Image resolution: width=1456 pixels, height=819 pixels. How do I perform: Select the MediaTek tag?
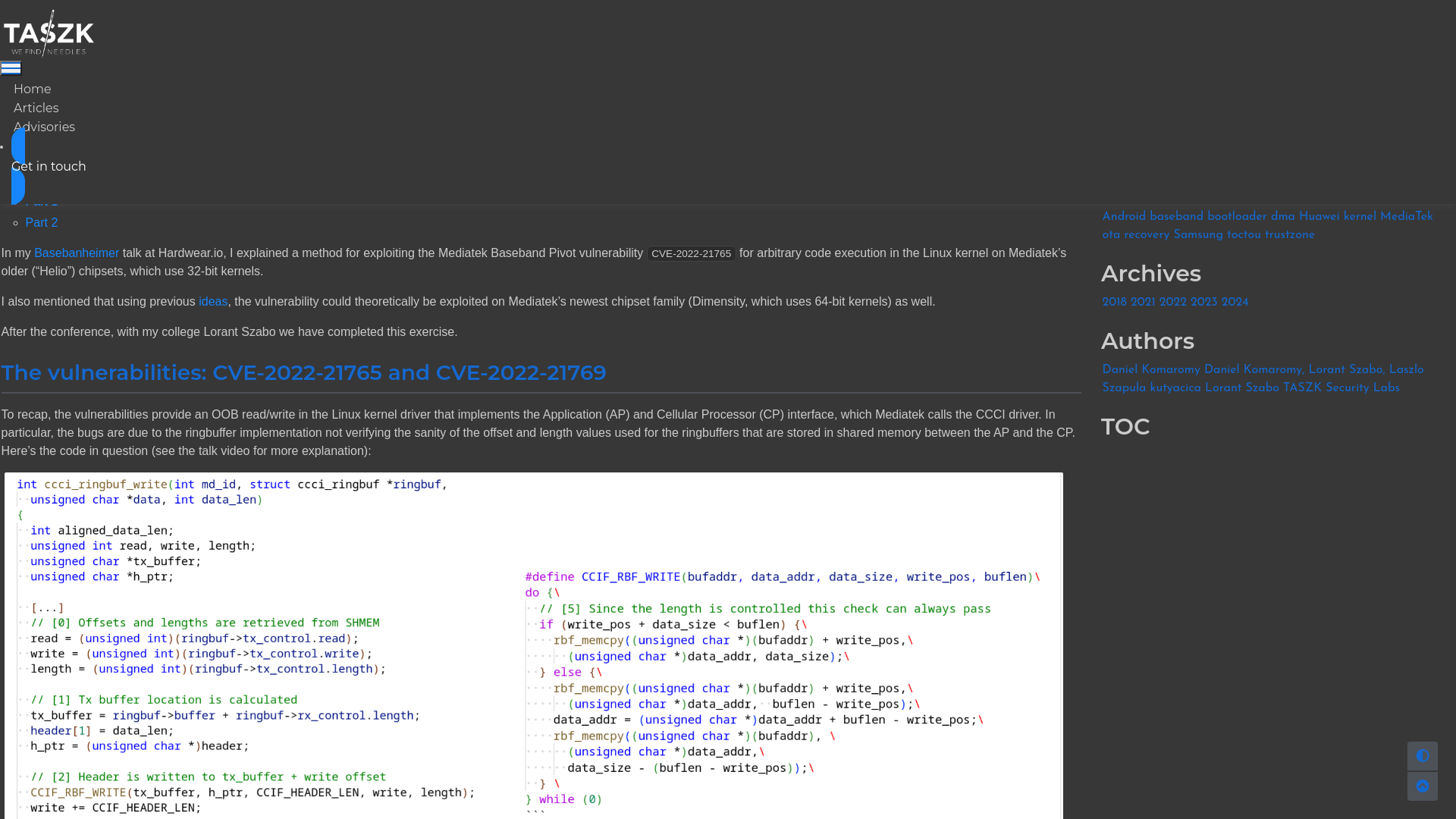coord(1407,217)
